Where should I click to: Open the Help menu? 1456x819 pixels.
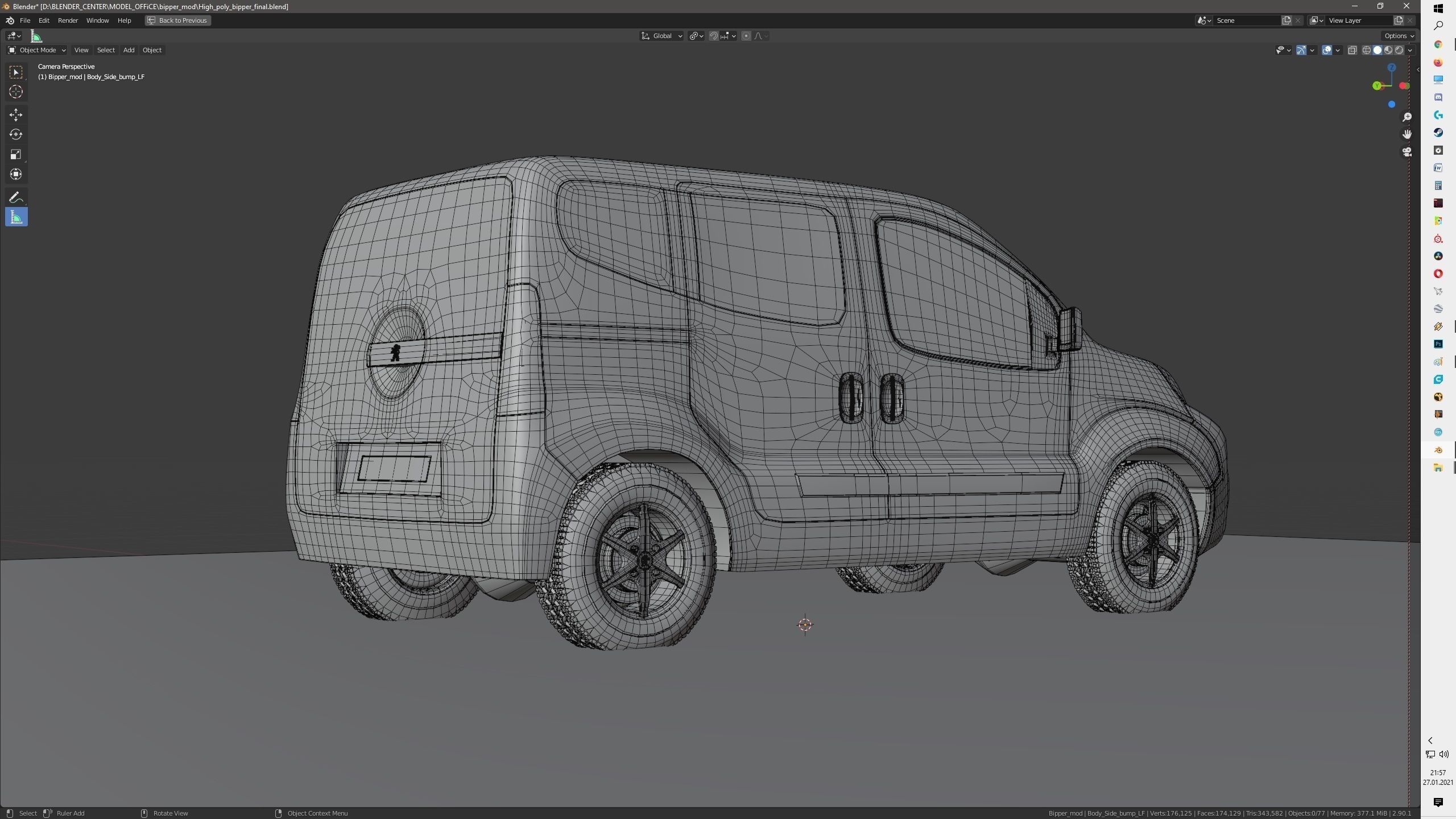pyautogui.click(x=125, y=20)
